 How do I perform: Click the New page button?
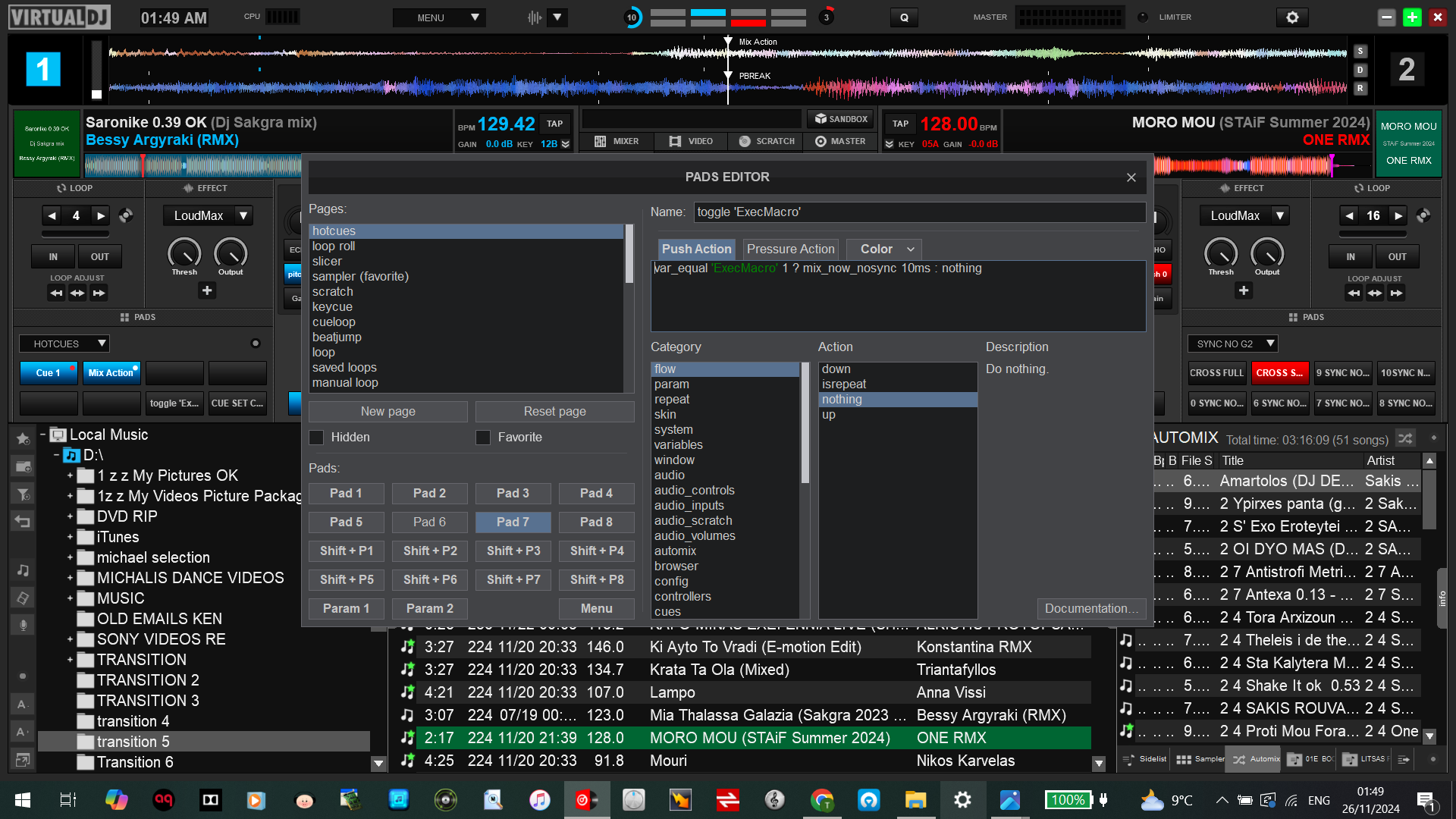pos(388,411)
